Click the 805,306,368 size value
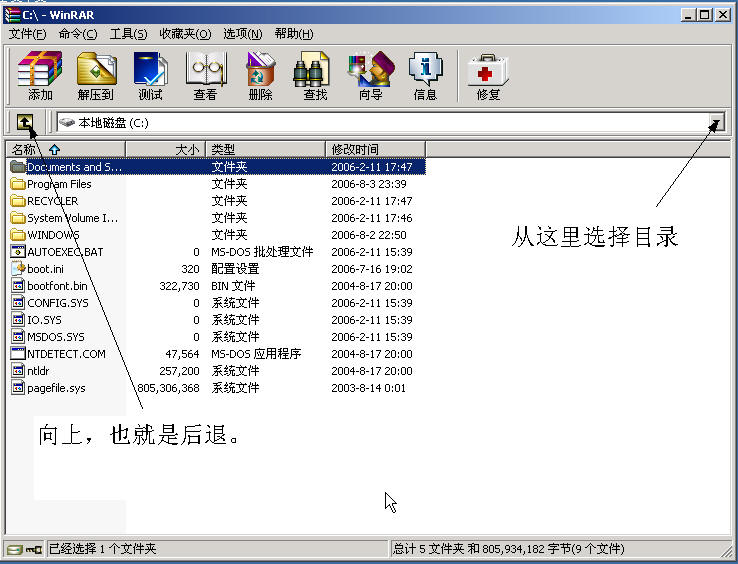 click(168, 388)
